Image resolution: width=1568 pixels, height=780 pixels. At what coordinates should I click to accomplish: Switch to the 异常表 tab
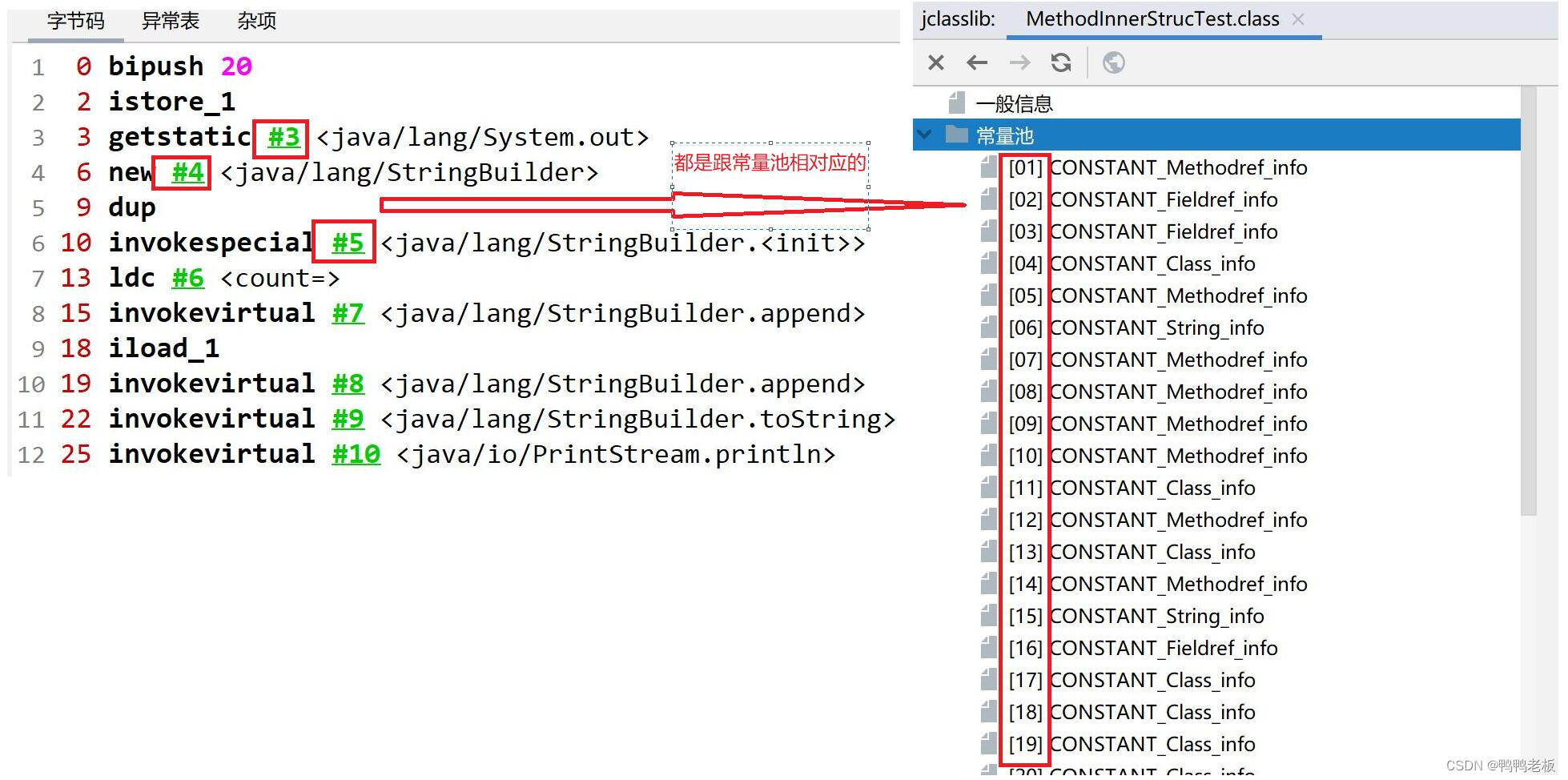click(x=170, y=22)
